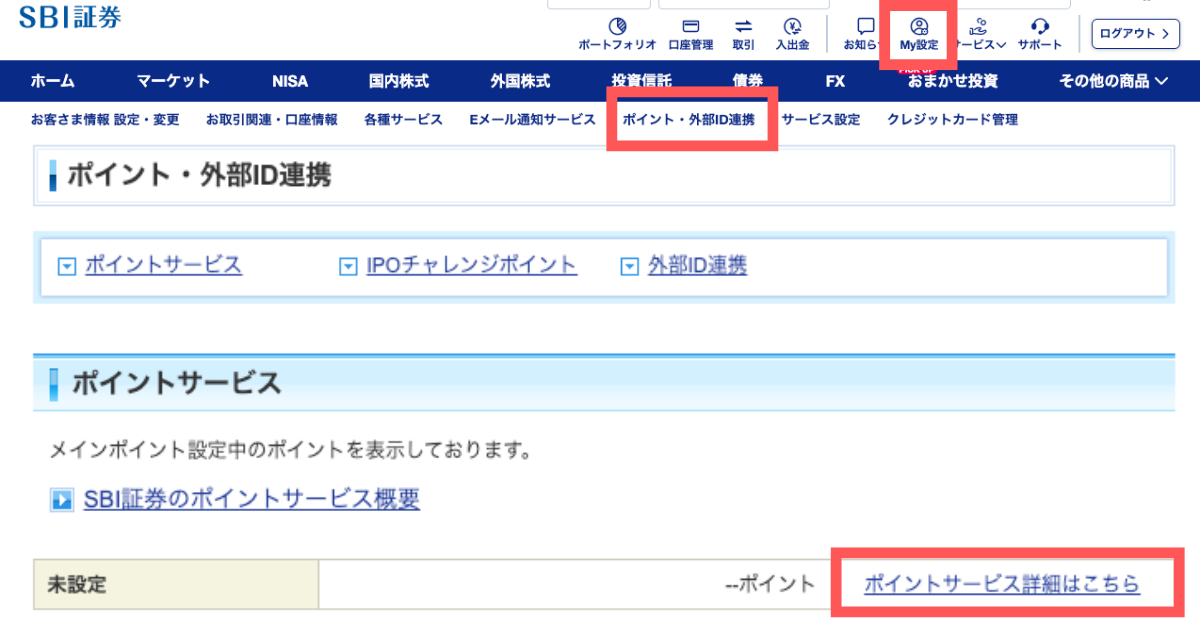
Task: Switch to お客さま情報 設定・変更 tab
Action: pyautogui.click(x=105, y=120)
